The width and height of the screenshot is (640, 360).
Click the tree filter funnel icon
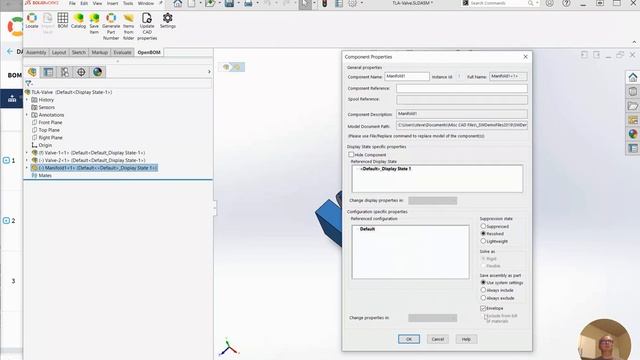29,83
